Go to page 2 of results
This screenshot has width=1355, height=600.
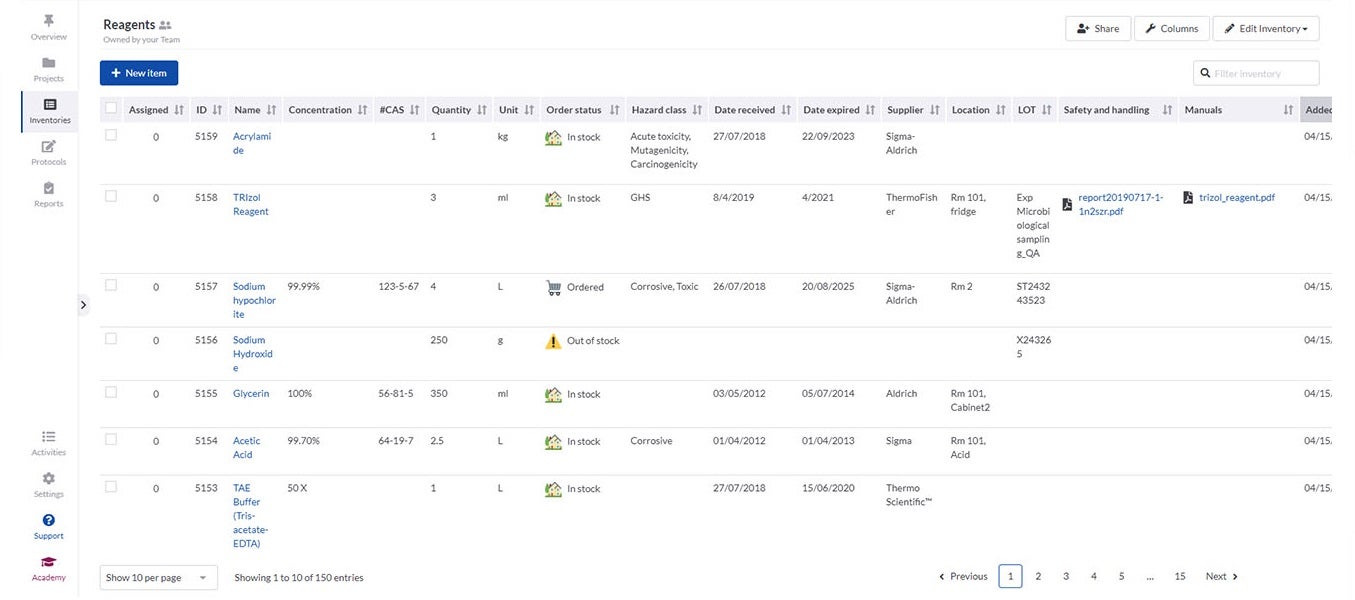coord(1038,577)
